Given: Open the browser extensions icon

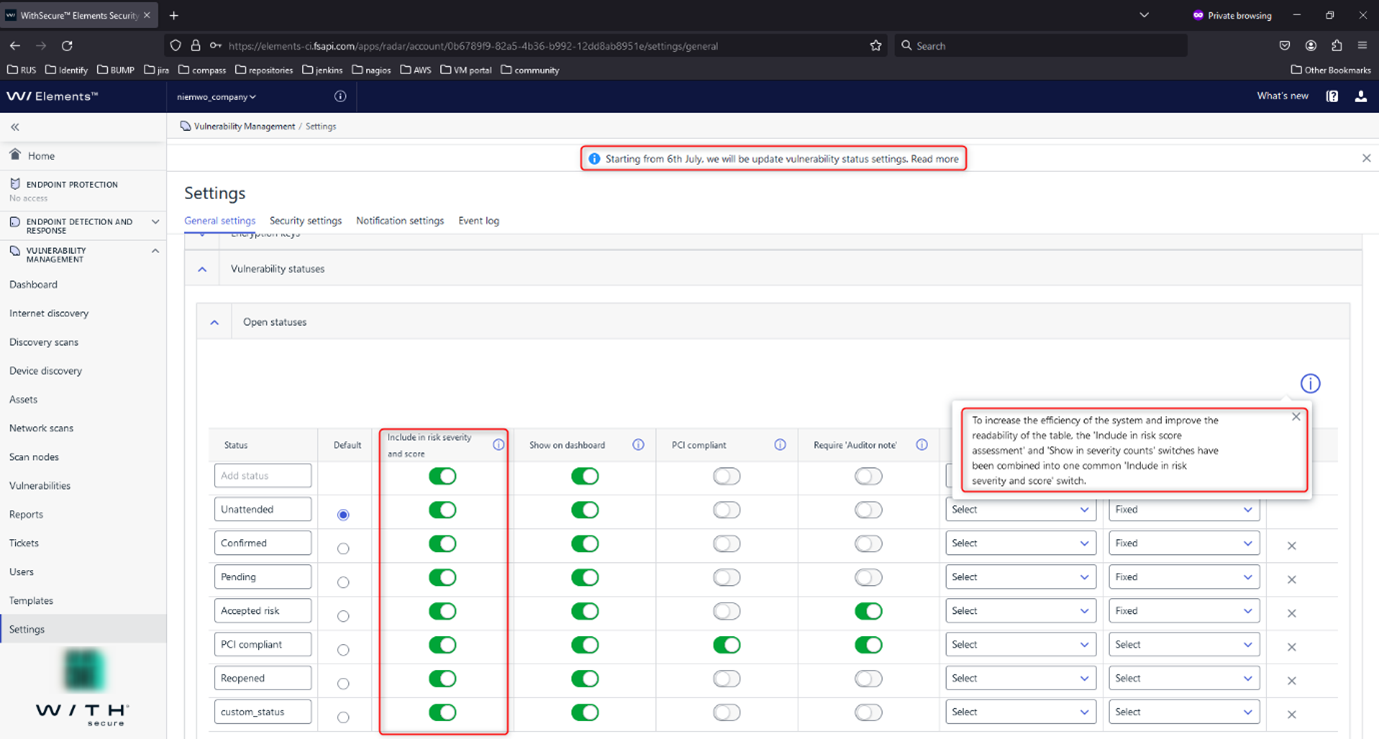Looking at the screenshot, I should 1336,46.
